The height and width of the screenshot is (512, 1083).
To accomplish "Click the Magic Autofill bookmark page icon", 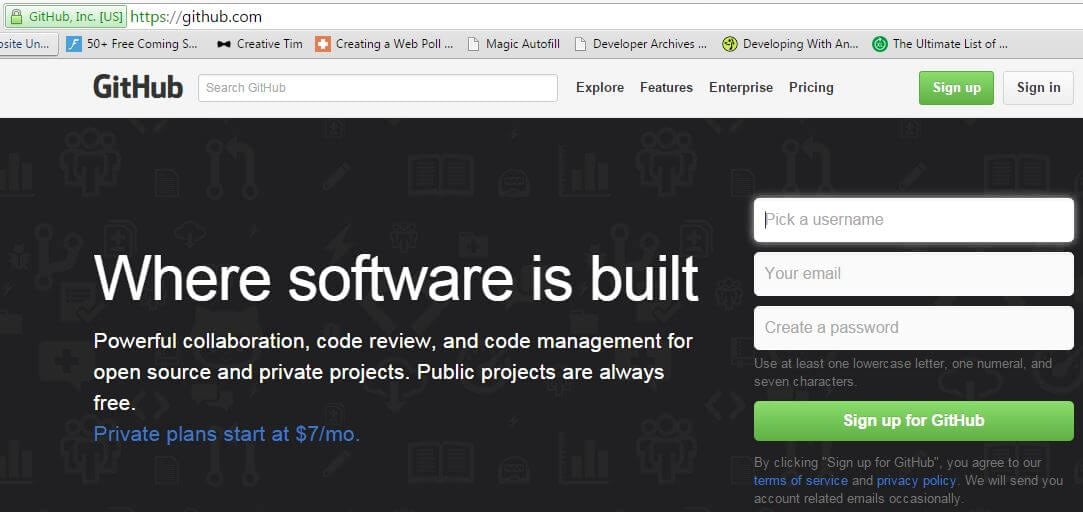I will click(x=473, y=44).
